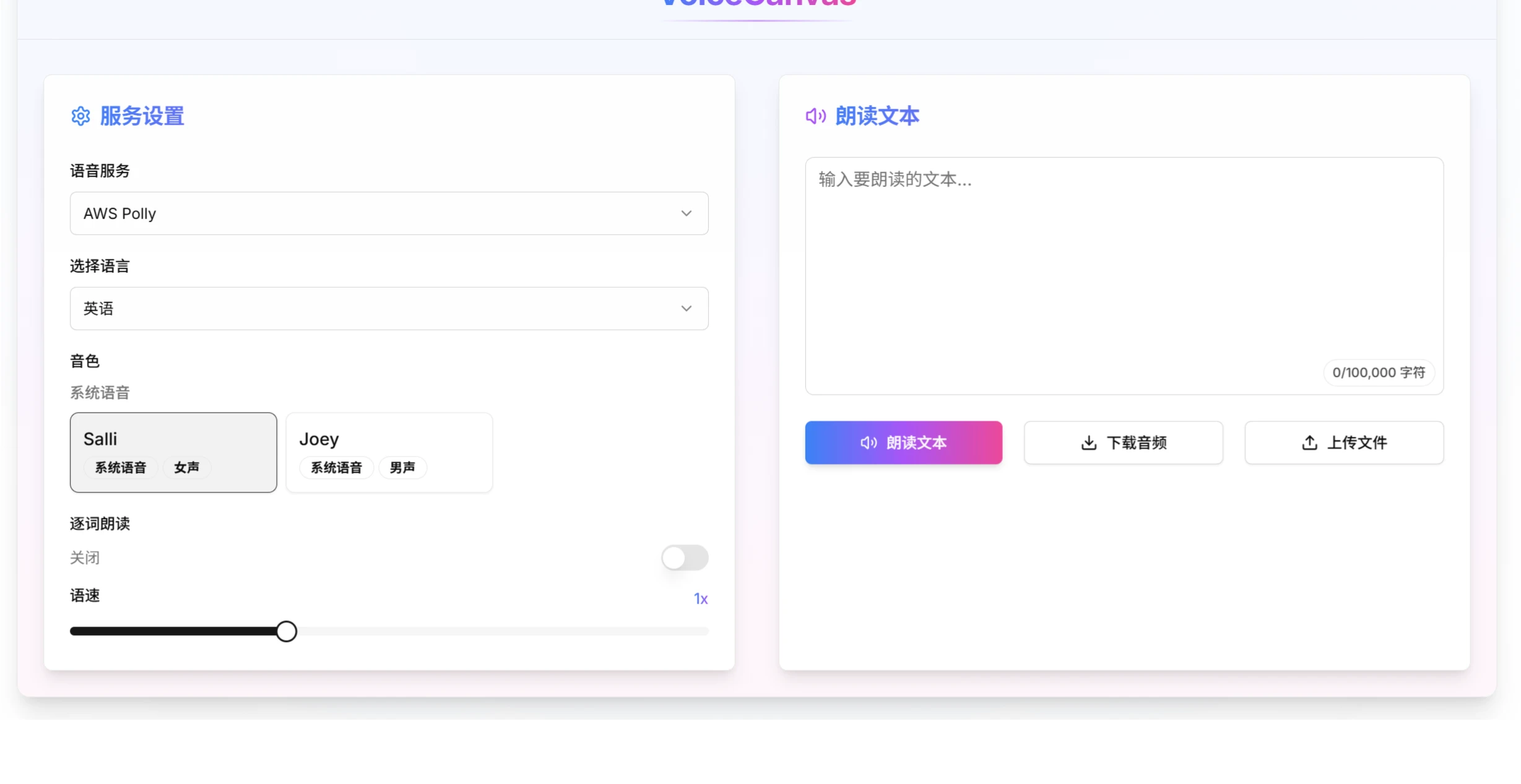Viewport: 1521px width, 784px height.
Task: Click the gear icon beside 服务设置
Action: coord(80,116)
